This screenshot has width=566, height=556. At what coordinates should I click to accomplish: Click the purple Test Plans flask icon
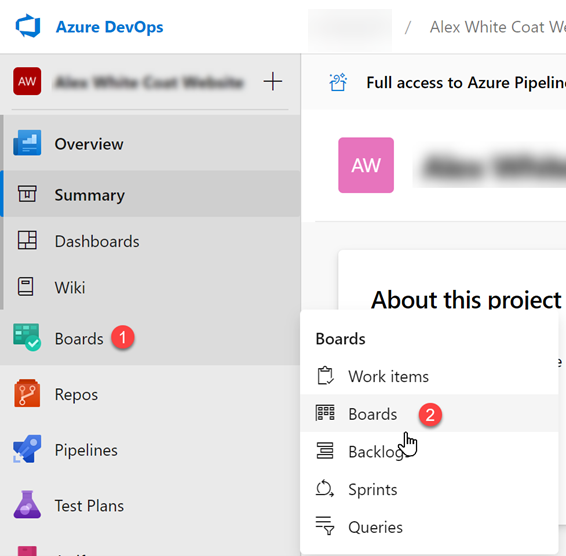pyautogui.click(x=27, y=505)
